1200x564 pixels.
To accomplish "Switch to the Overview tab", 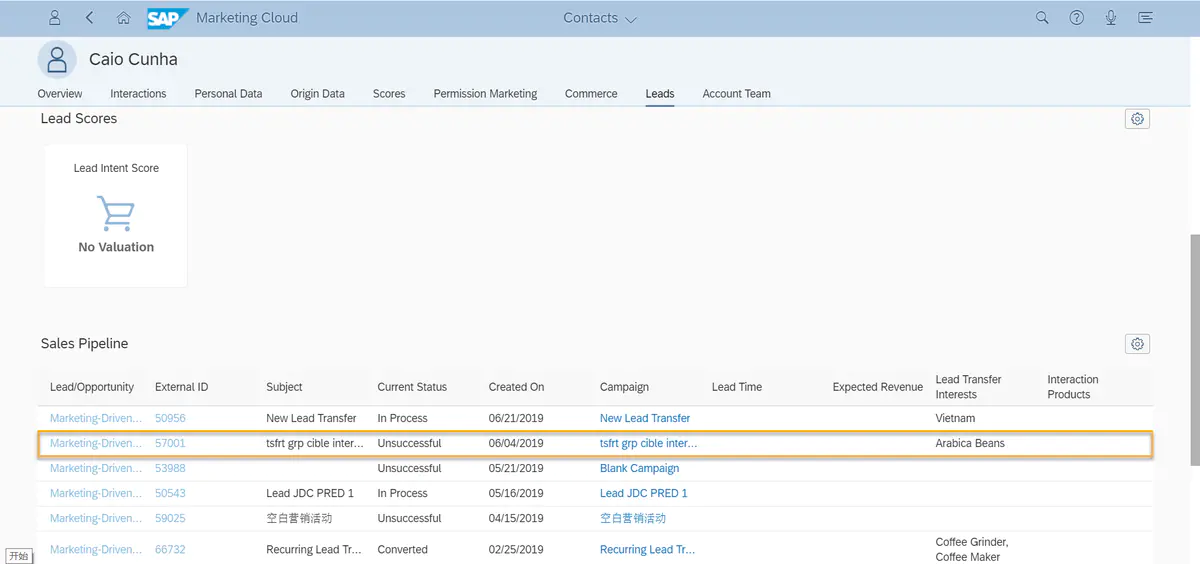I will tap(60, 94).
